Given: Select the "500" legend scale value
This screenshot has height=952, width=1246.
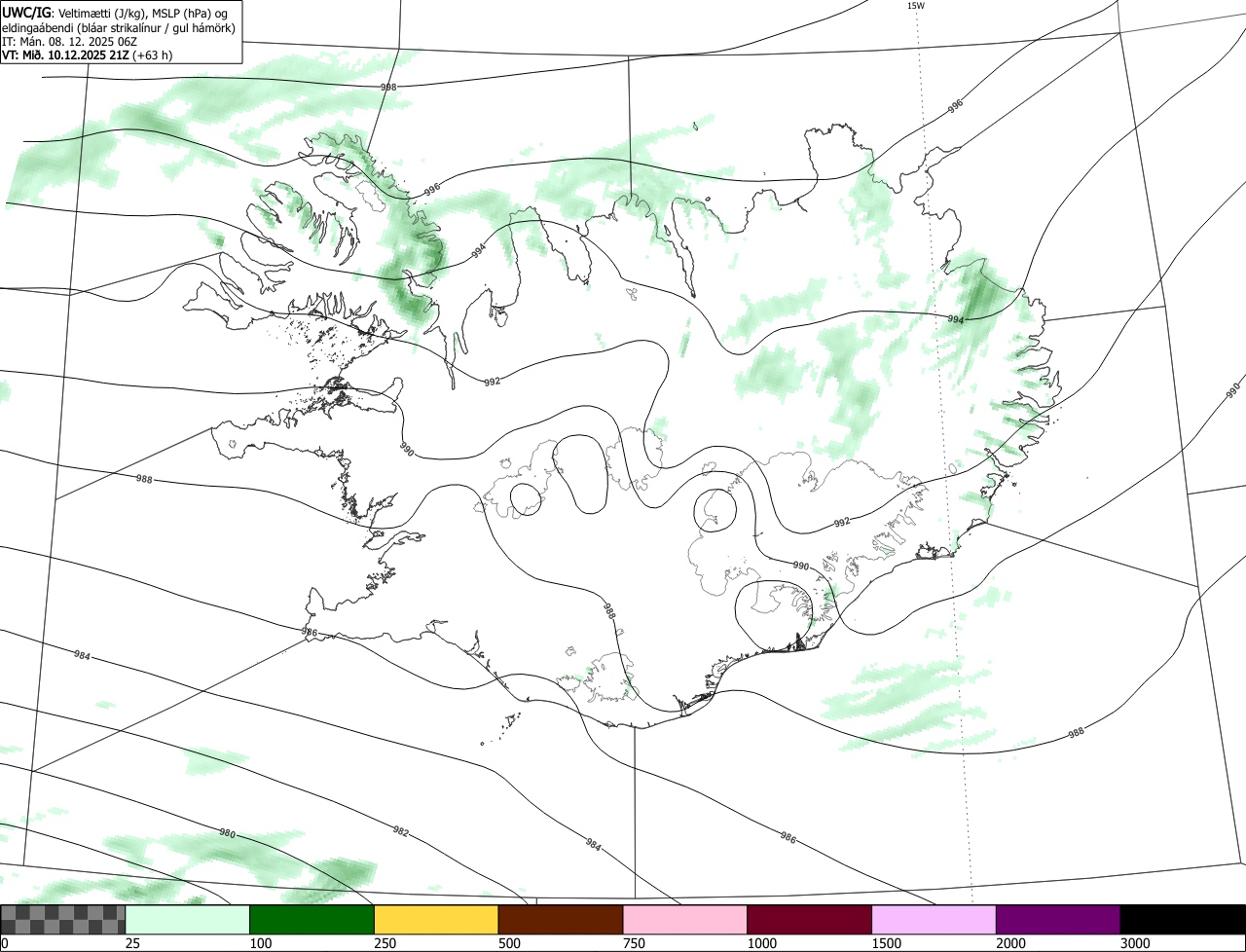Looking at the screenshot, I should [509, 943].
